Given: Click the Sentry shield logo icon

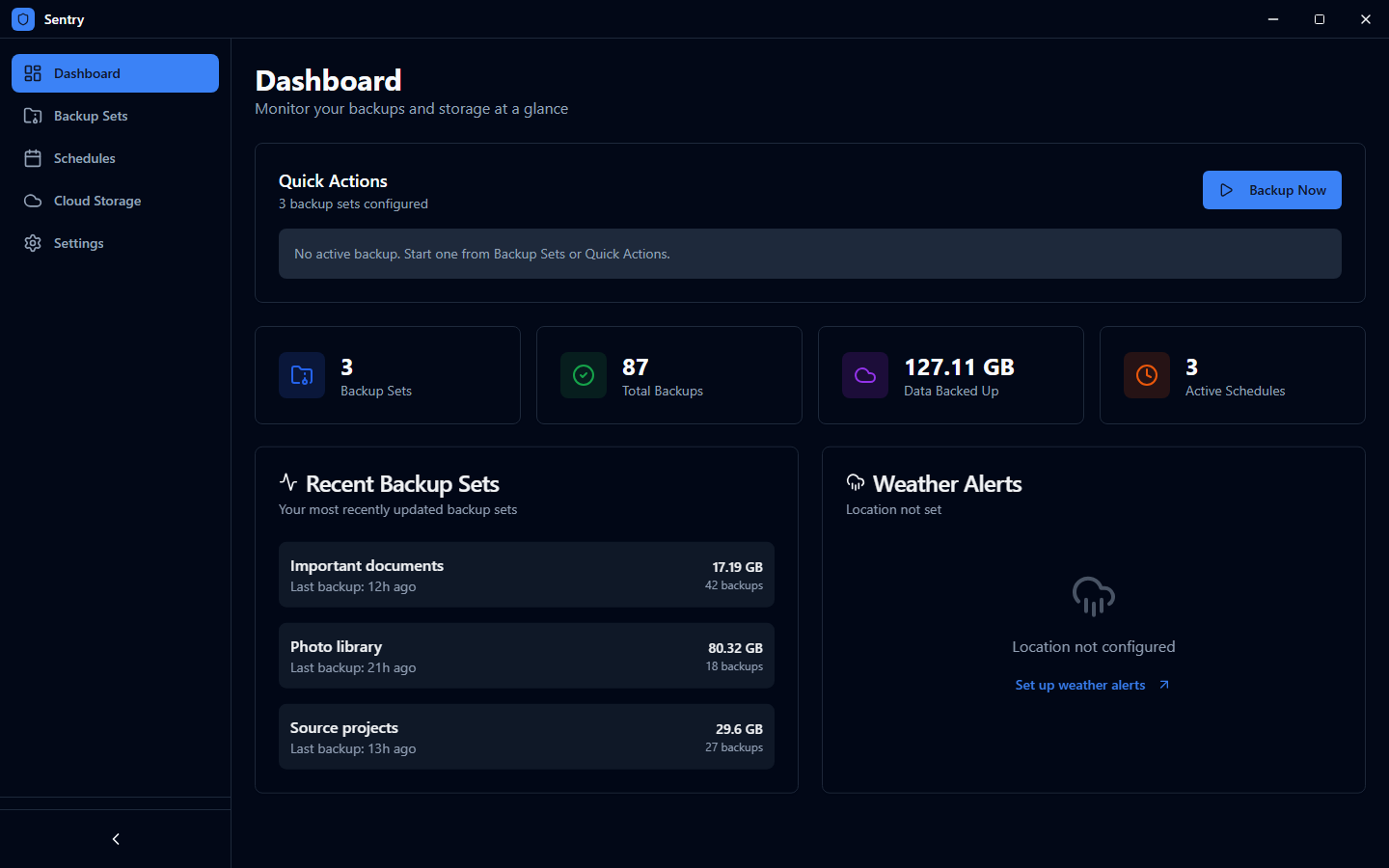Looking at the screenshot, I should pos(23,19).
